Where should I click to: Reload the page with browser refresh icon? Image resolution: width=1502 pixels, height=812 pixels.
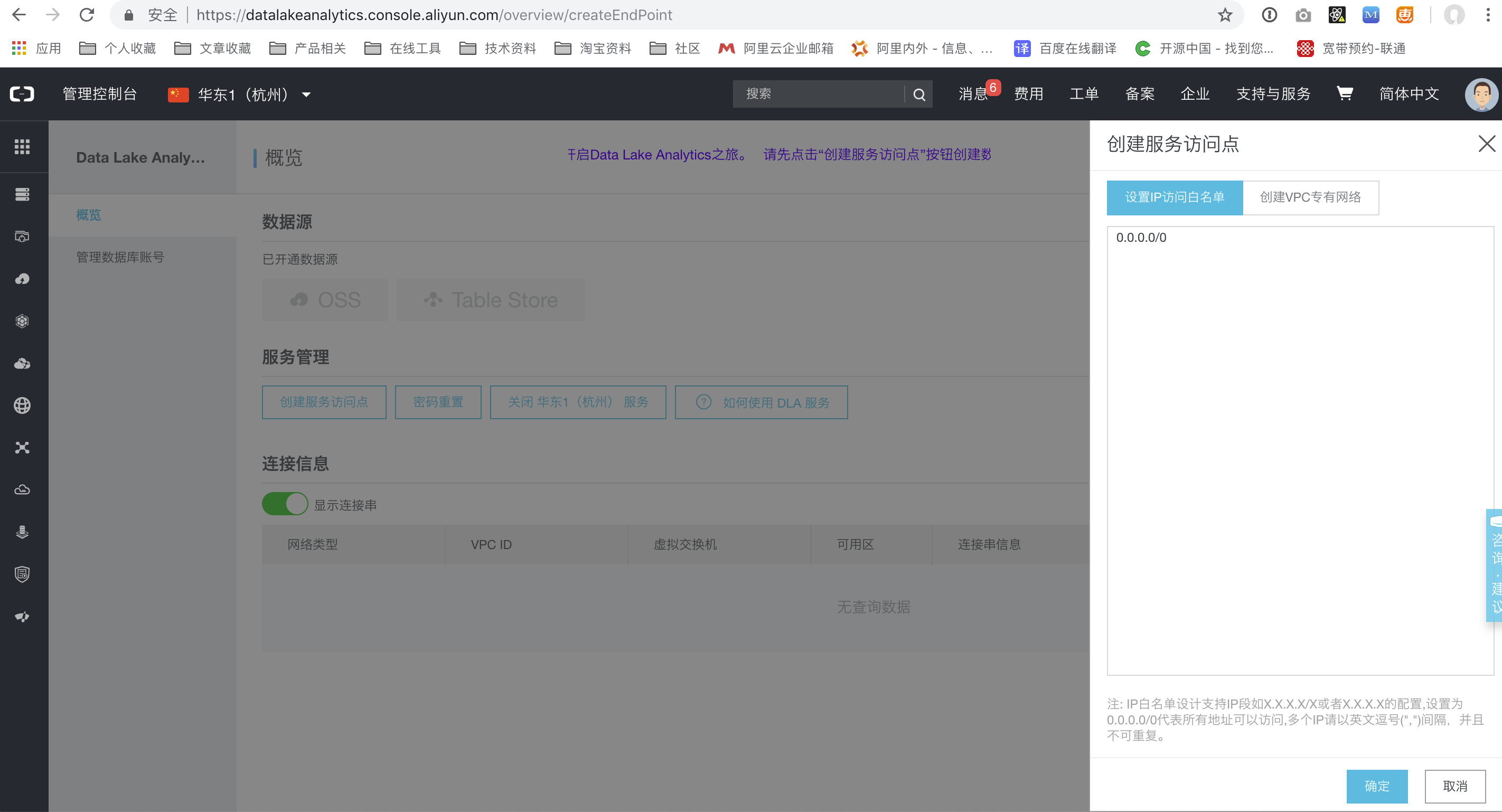pyautogui.click(x=87, y=15)
